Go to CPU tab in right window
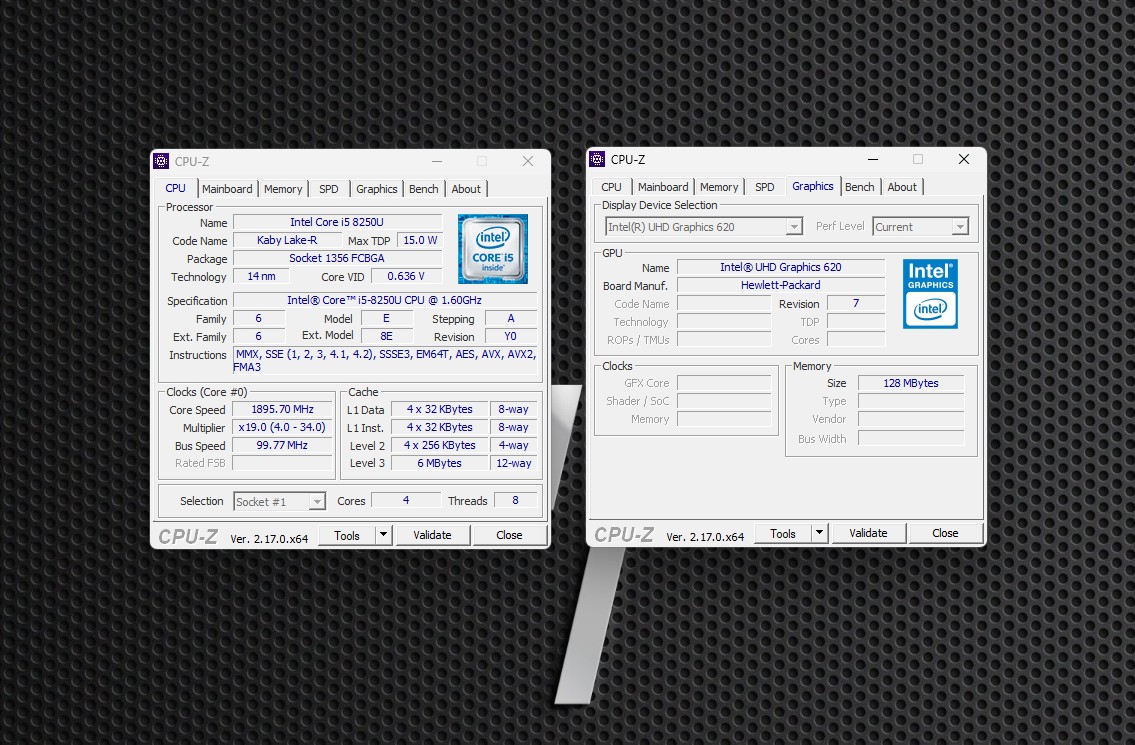 point(611,187)
